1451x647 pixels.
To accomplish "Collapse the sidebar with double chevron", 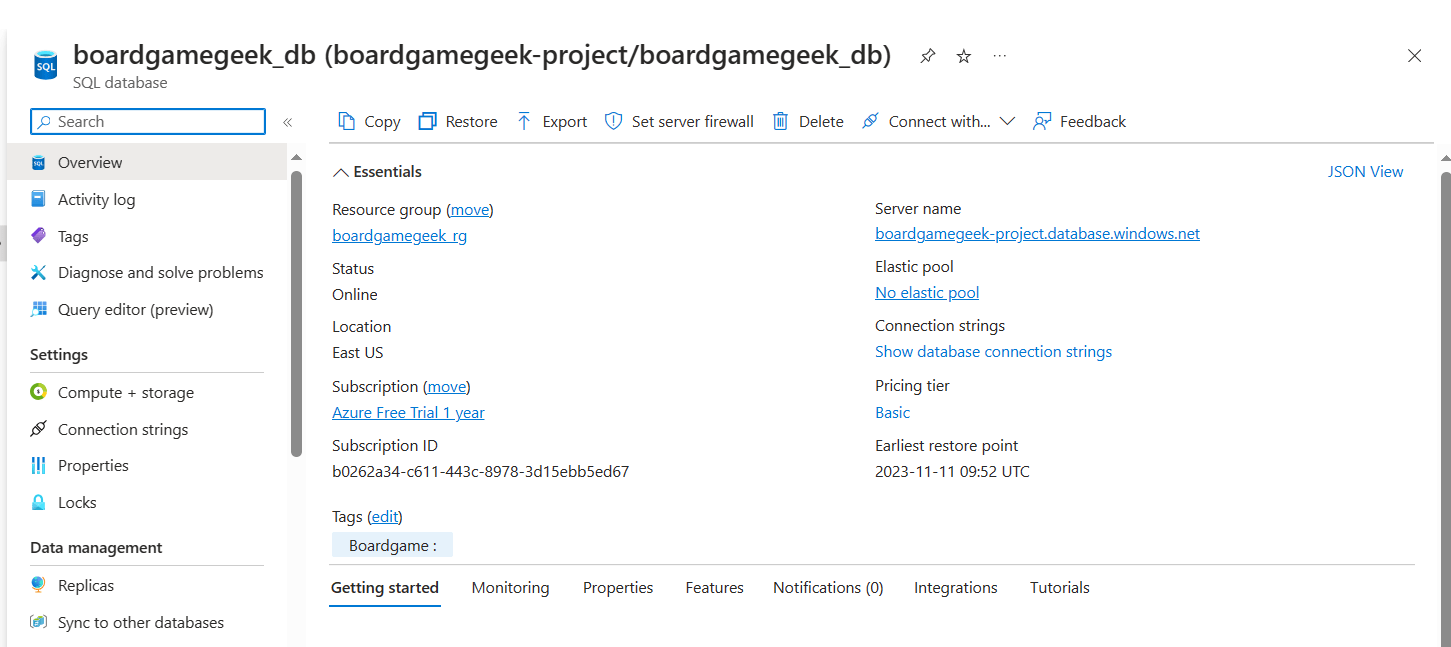I will pos(287,122).
